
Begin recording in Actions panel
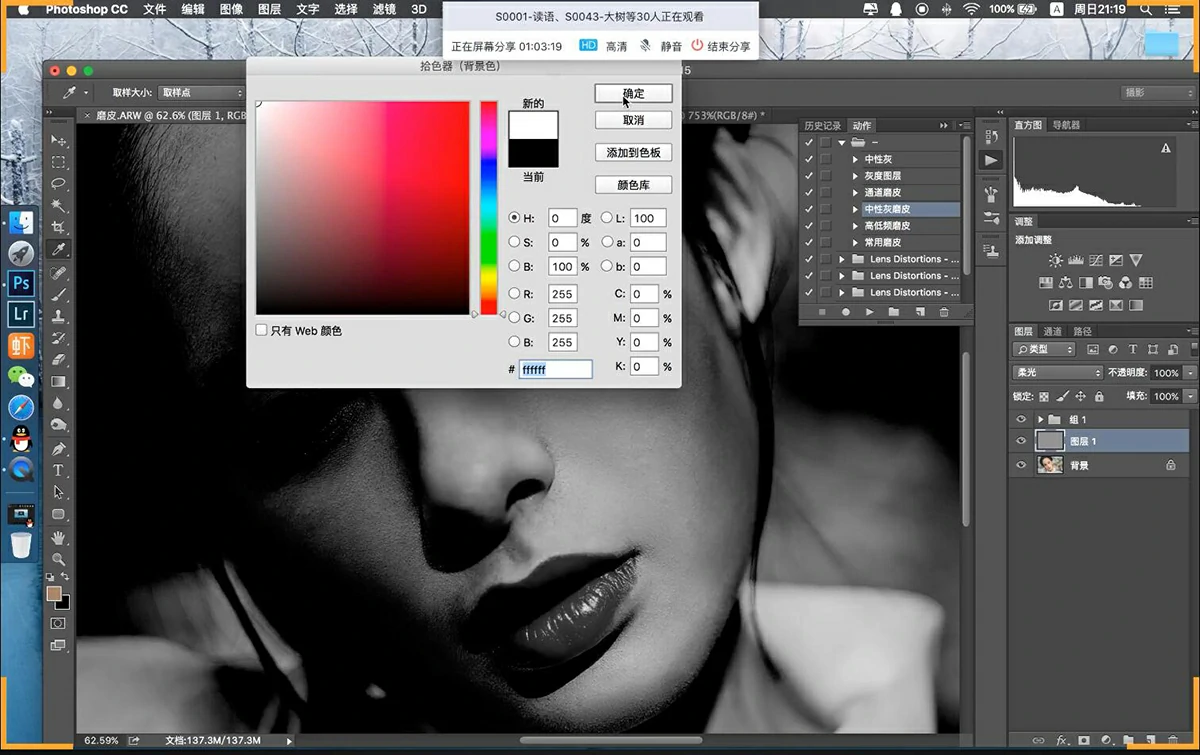coord(845,313)
